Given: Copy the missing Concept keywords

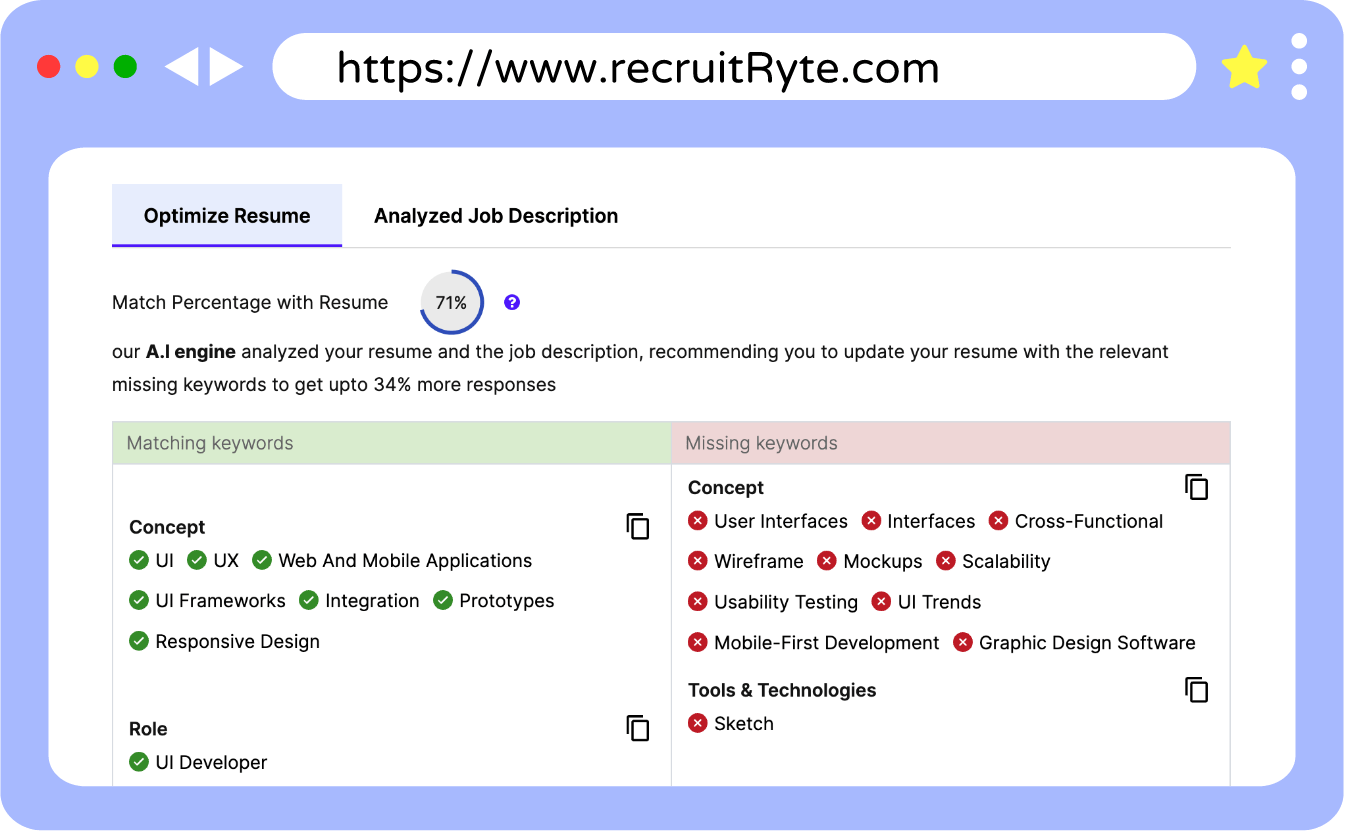Looking at the screenshot, I should 1196,487.
